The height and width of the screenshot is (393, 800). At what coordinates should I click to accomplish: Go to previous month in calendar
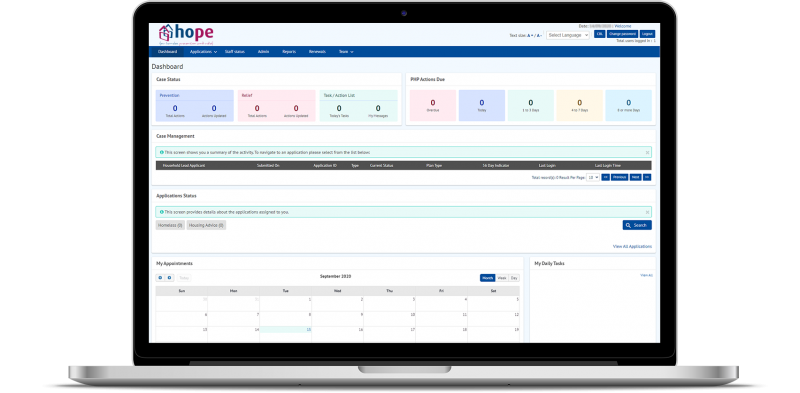(x=160, y=278)
